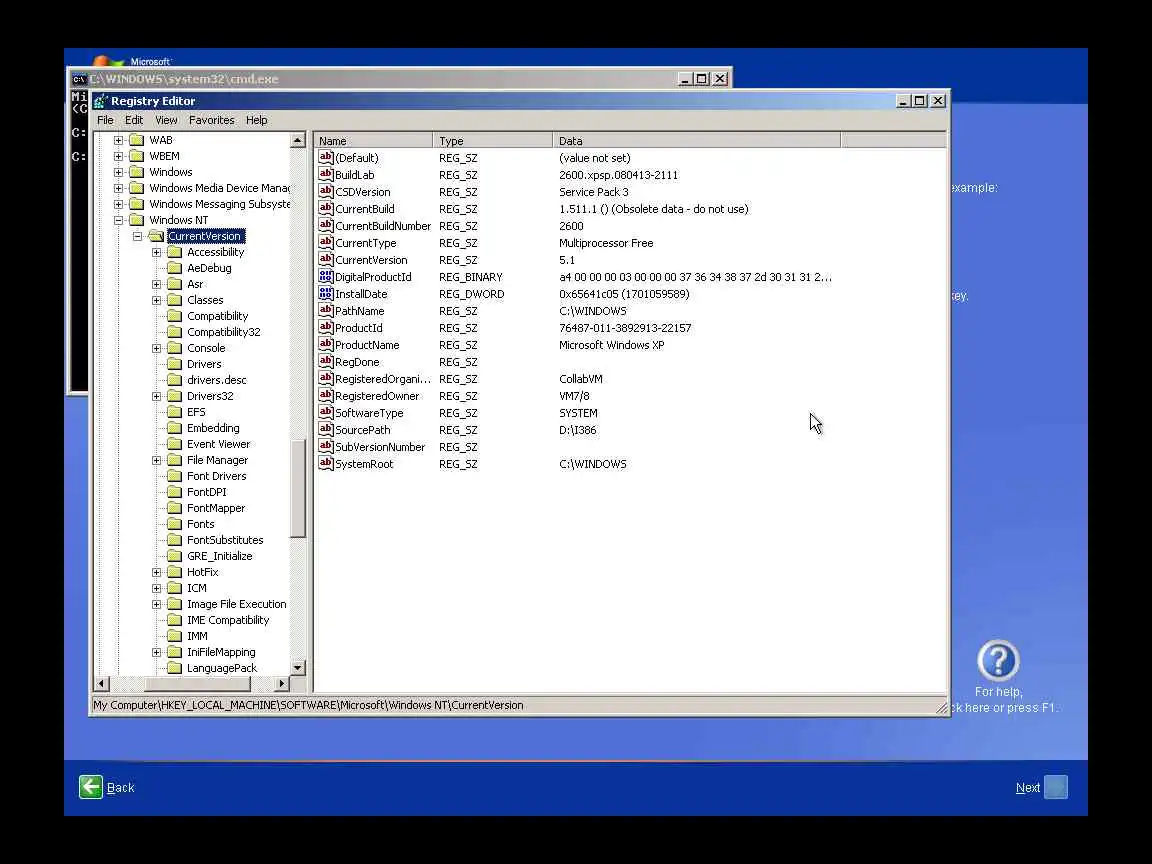Expand the WAB key
Image resolution: width=1152 pixels, height=864 pixels.
pyautogui.click(x=118, y=140)
